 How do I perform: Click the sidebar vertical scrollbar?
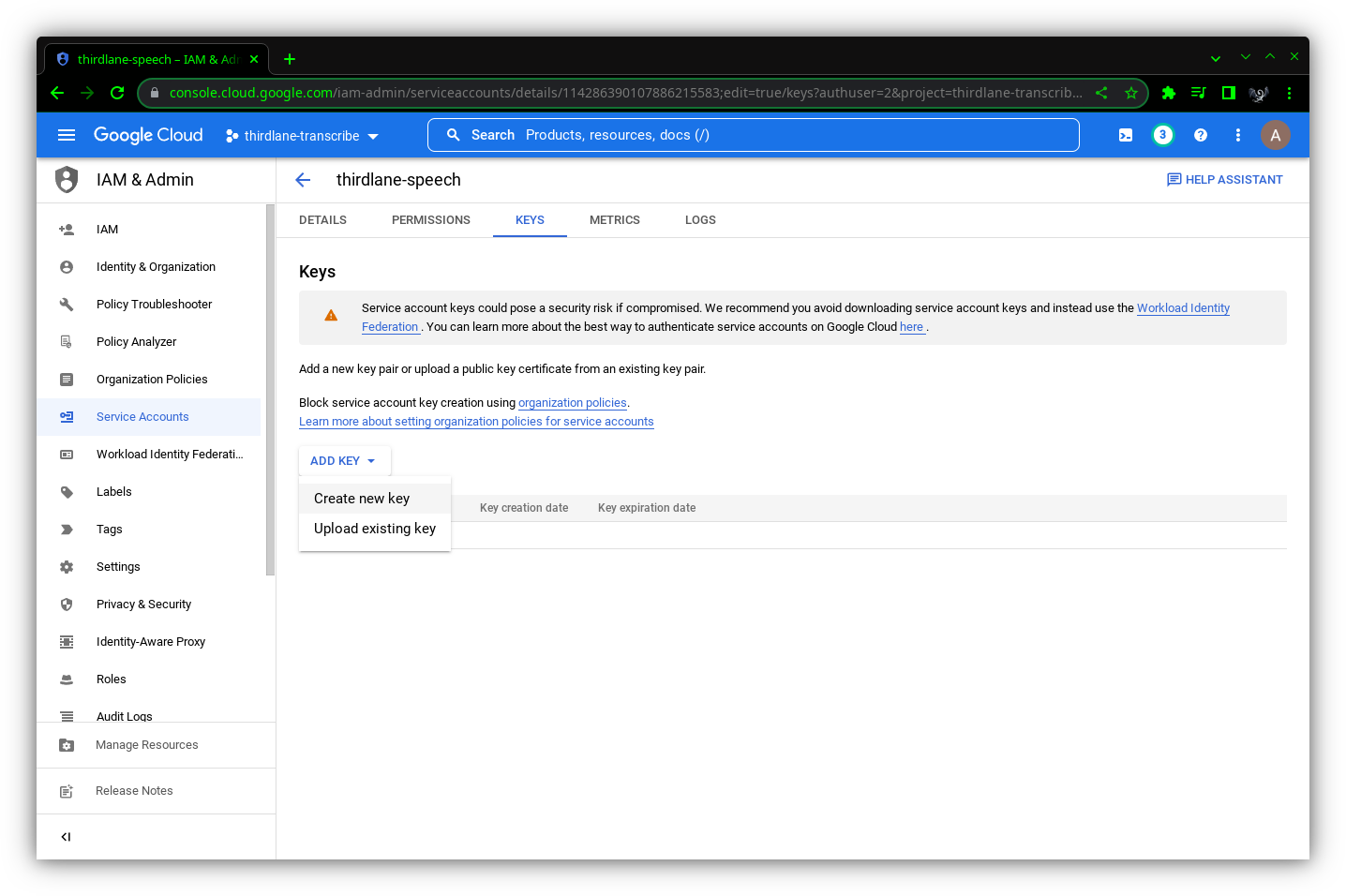click(x=270, y=390)
